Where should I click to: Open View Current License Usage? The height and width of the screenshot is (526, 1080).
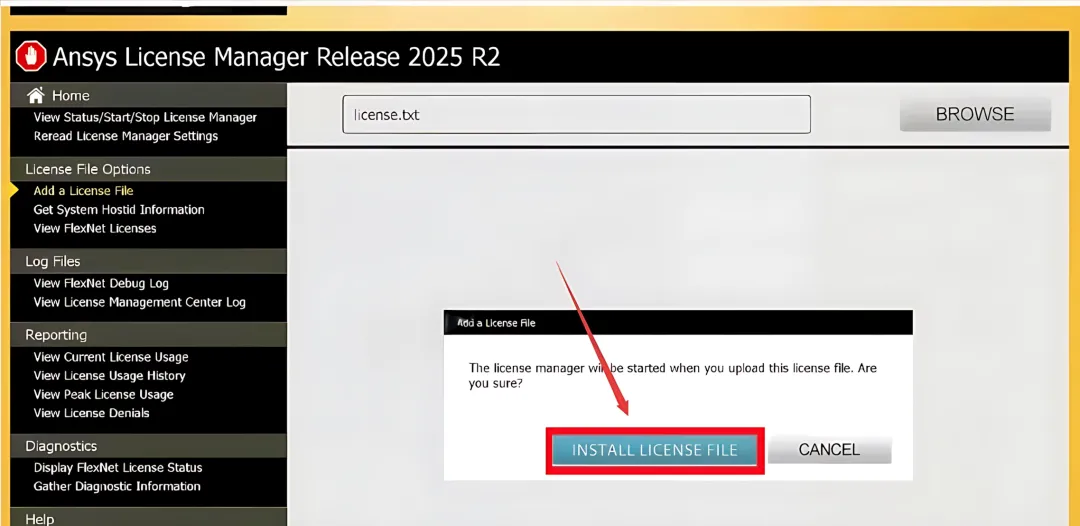[111, 357]
